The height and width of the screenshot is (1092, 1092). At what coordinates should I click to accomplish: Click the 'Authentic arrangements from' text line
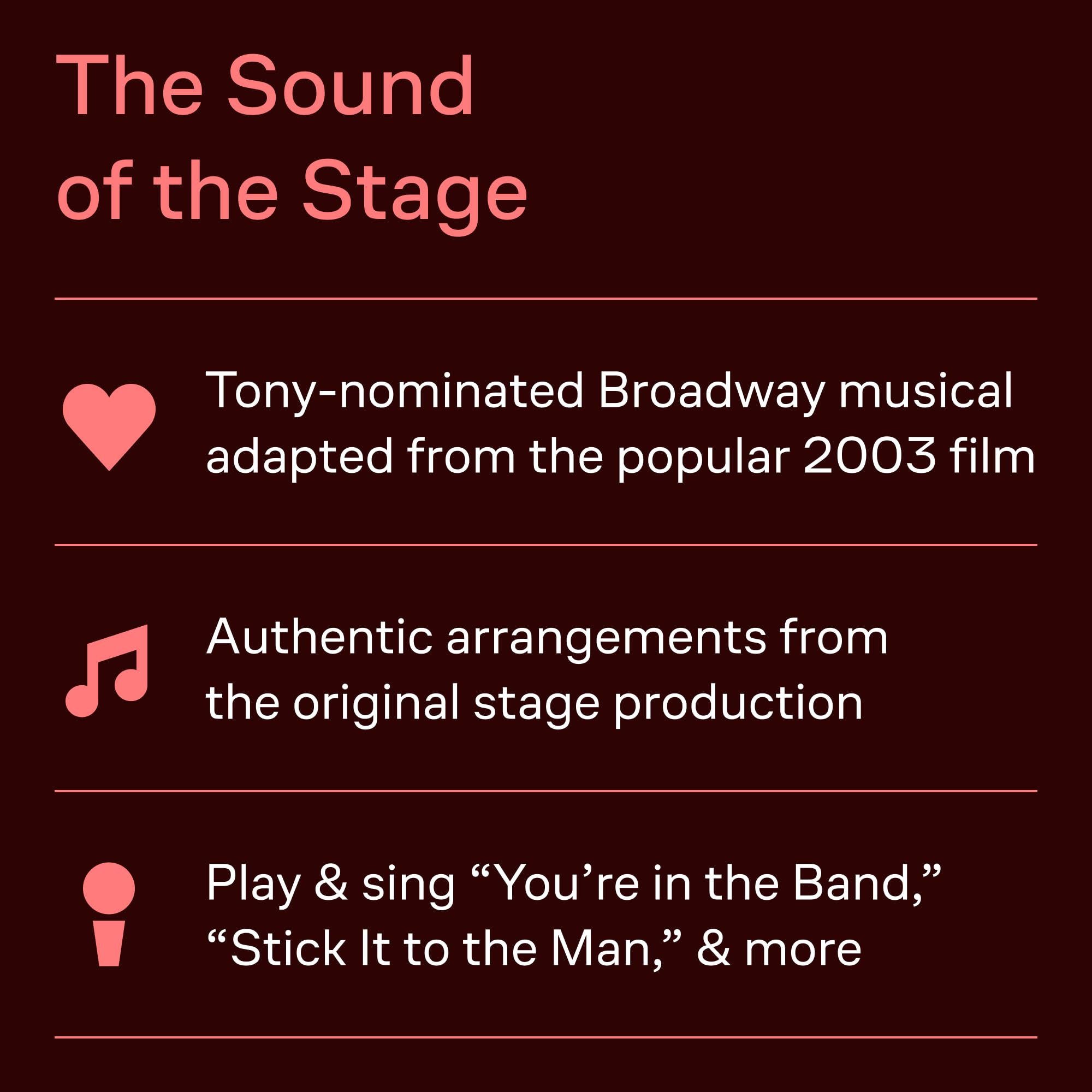click(547, 638)
